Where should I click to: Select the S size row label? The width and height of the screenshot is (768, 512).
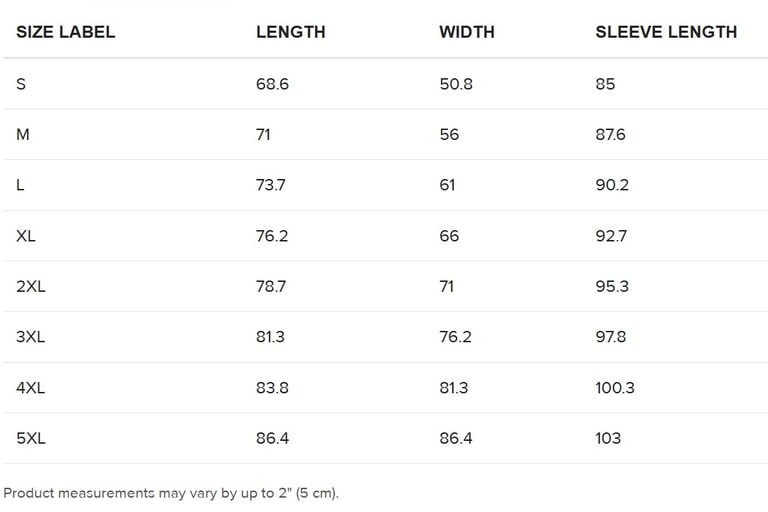pyautogui.click(x=21, y=84)
